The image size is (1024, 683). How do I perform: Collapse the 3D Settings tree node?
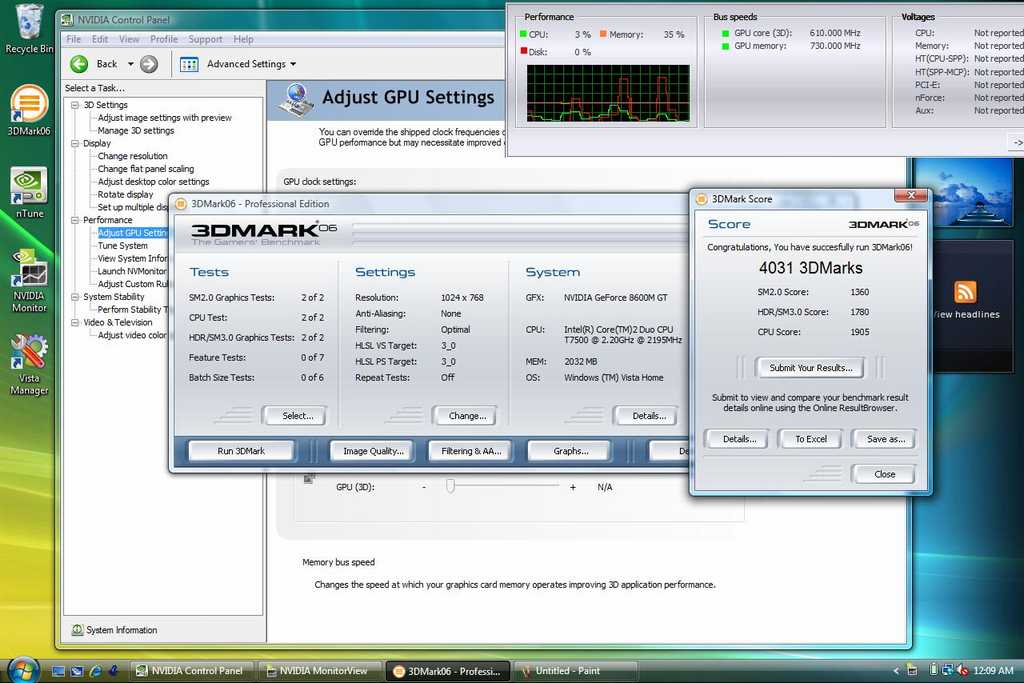pos(76,105)
